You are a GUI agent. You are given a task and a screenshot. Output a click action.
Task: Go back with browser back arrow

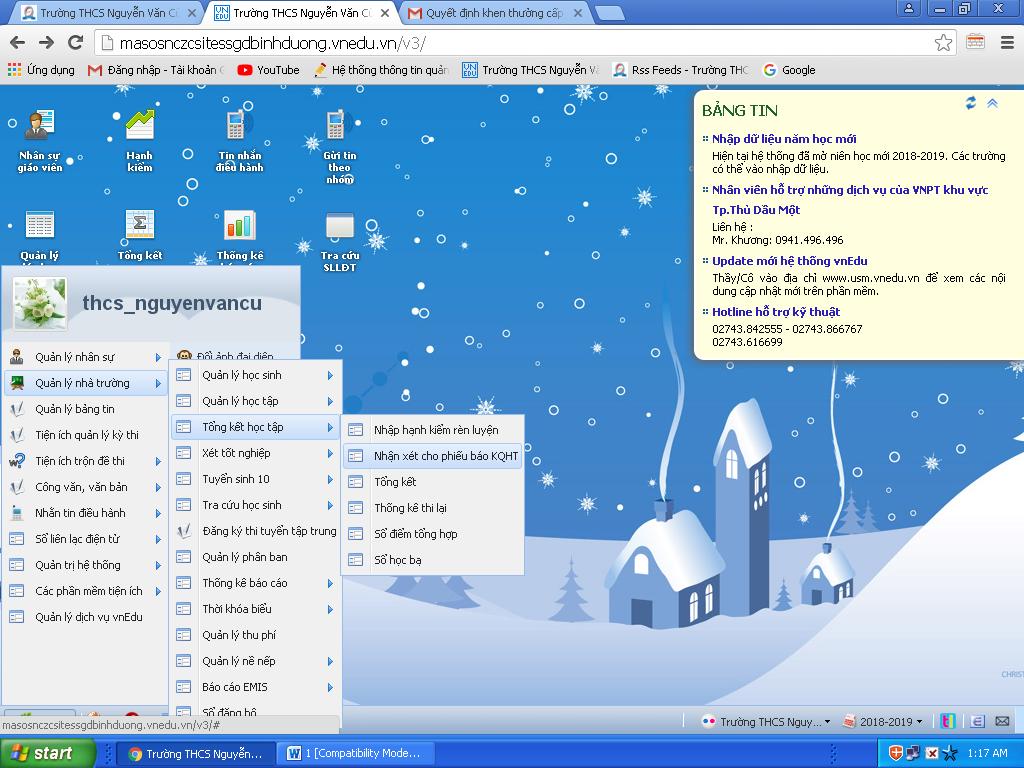(18, 43)
